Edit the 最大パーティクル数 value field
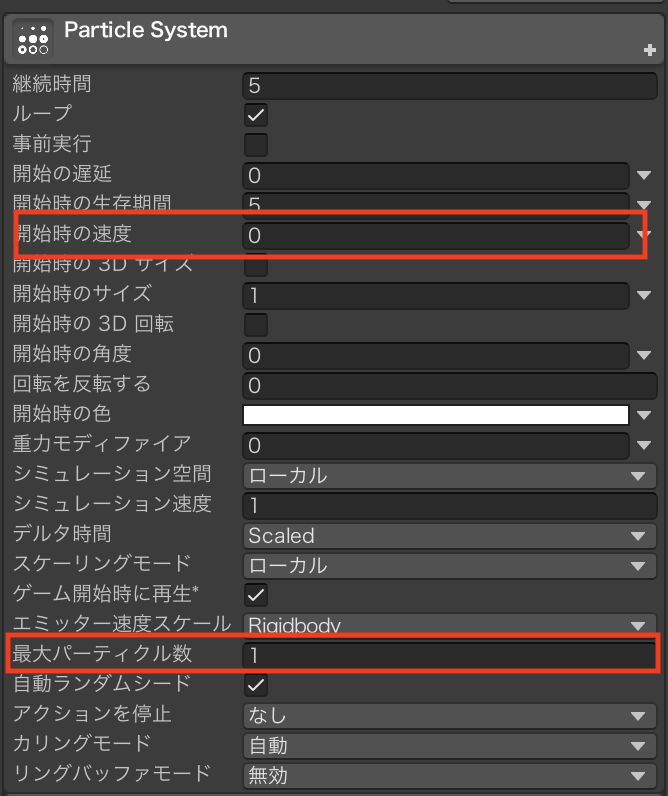The height and width of the screenshot is (796, 668). pyautogui.click(x=450, y=655)
